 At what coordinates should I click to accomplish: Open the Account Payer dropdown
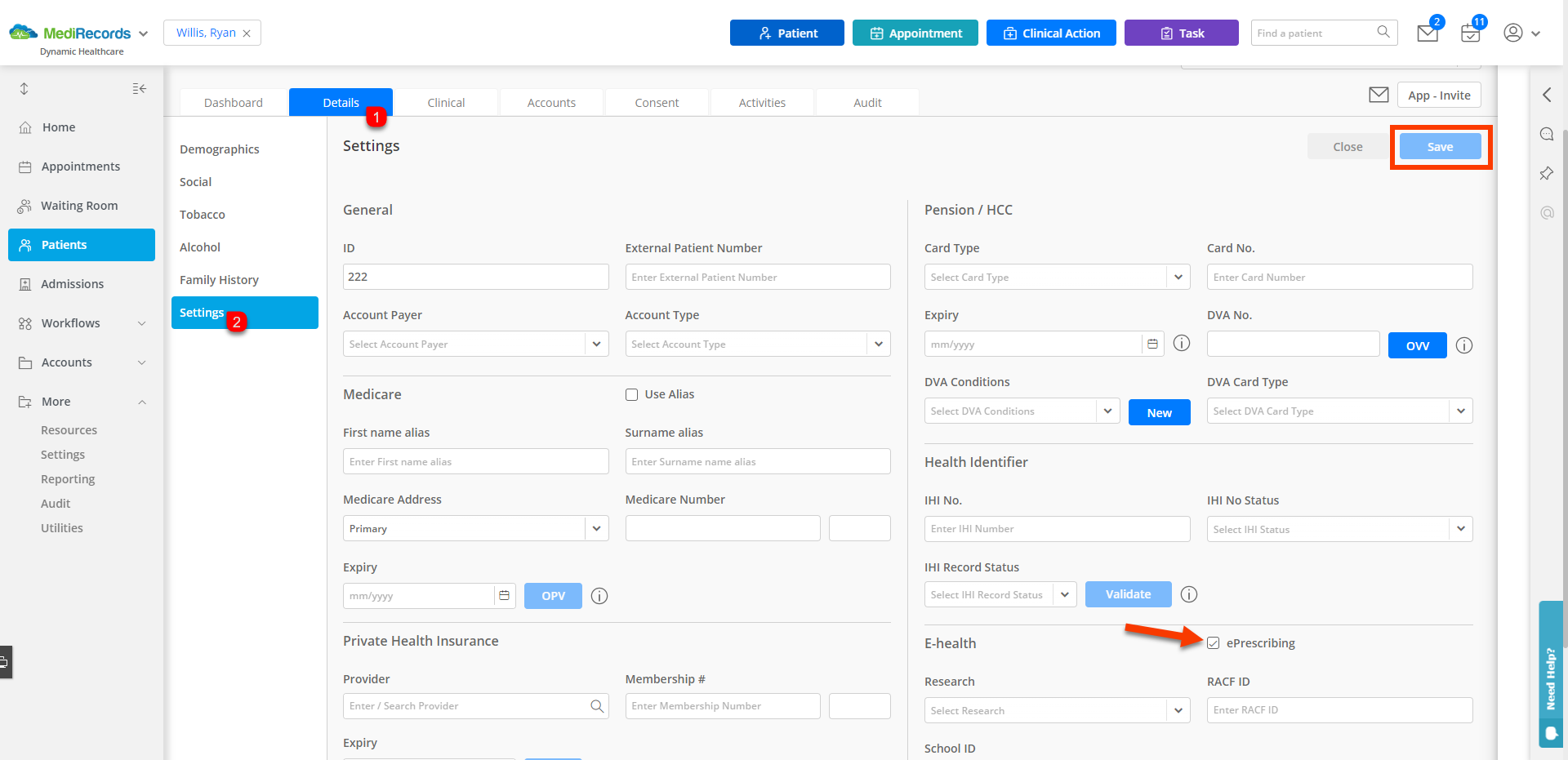click(596, 344)
